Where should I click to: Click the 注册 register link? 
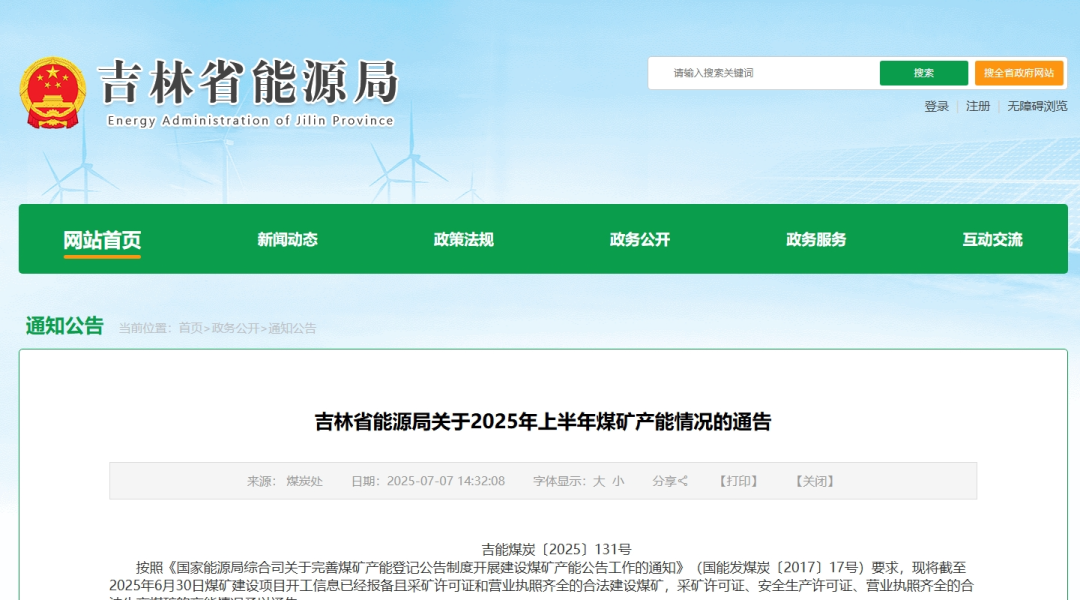tap(978, 106)
